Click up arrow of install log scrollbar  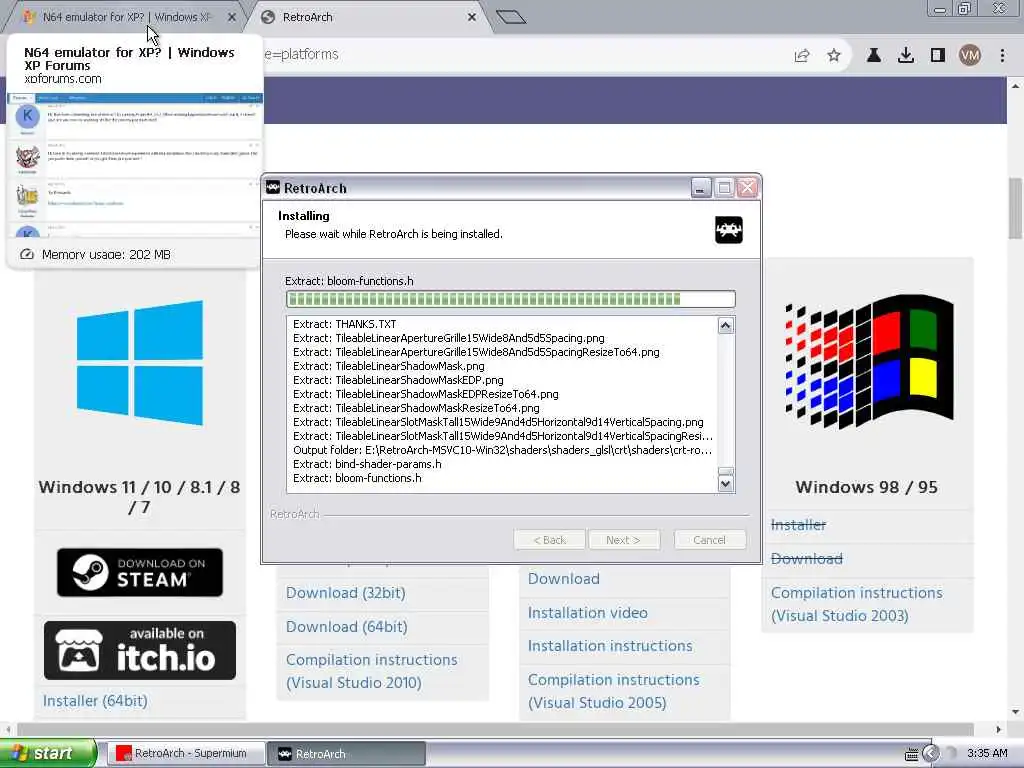[726, 325]
